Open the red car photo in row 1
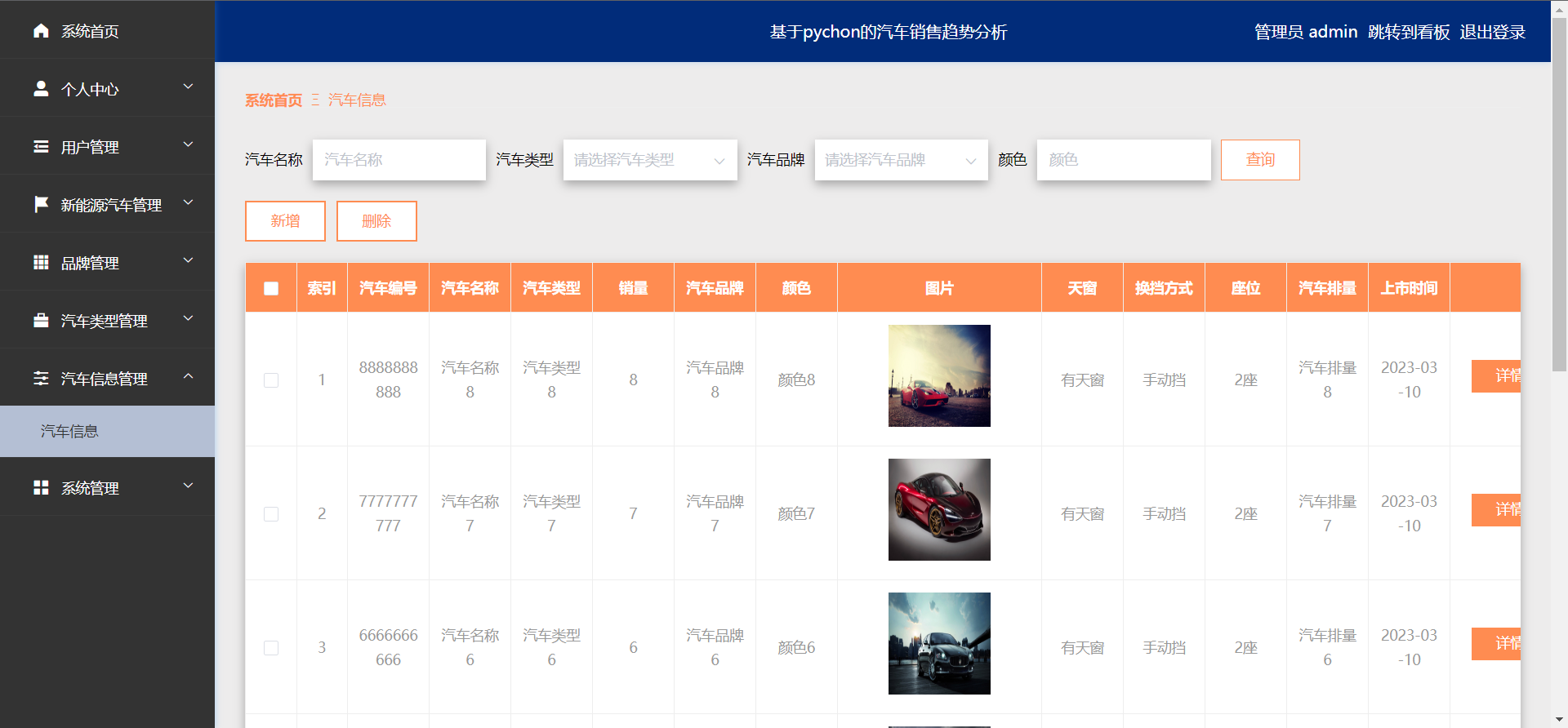Image resolution: width=1568 pixels, height=728 pixels. pyautogui.click(x=939, y=375)
